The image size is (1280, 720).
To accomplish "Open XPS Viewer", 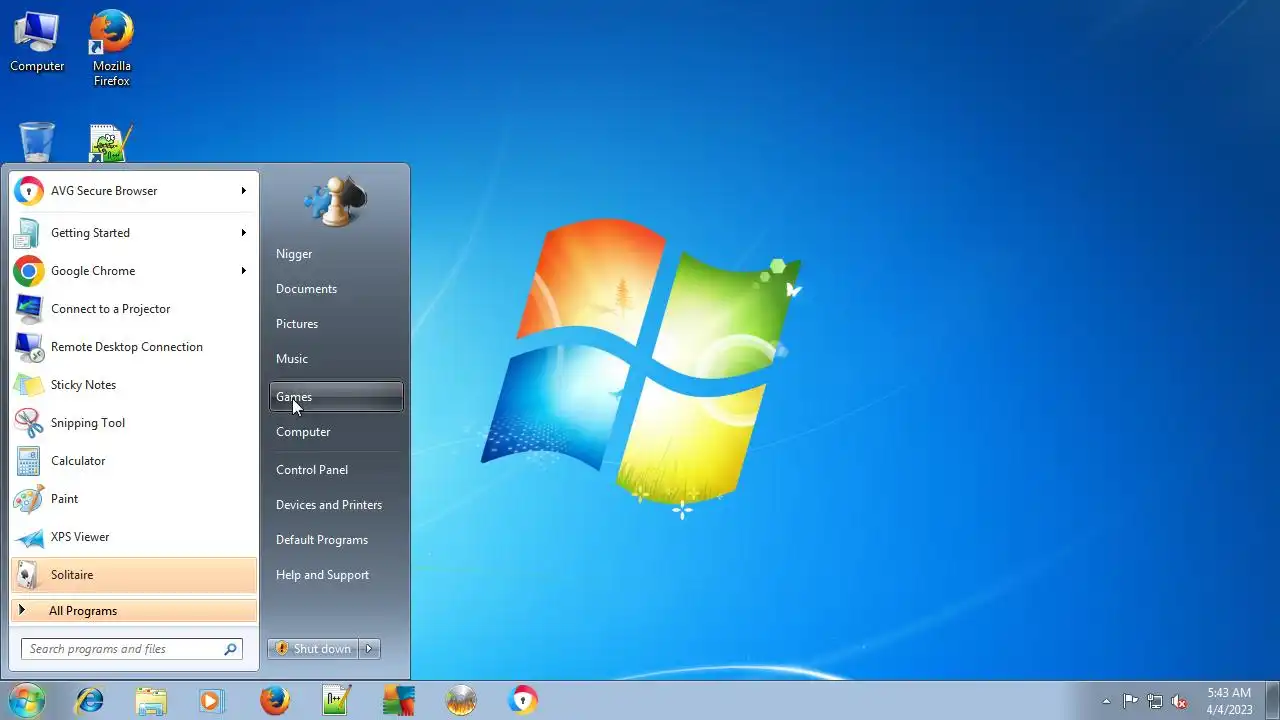I will (x=133, y=537).
